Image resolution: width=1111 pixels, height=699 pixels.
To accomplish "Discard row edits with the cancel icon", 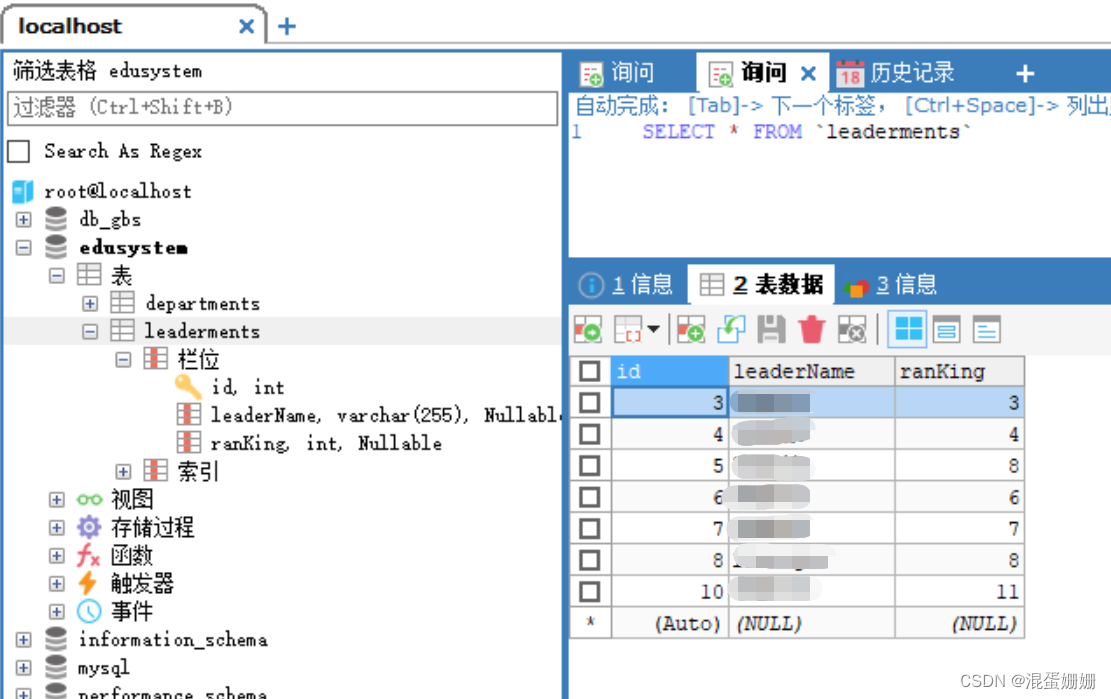I will point(853,329).
